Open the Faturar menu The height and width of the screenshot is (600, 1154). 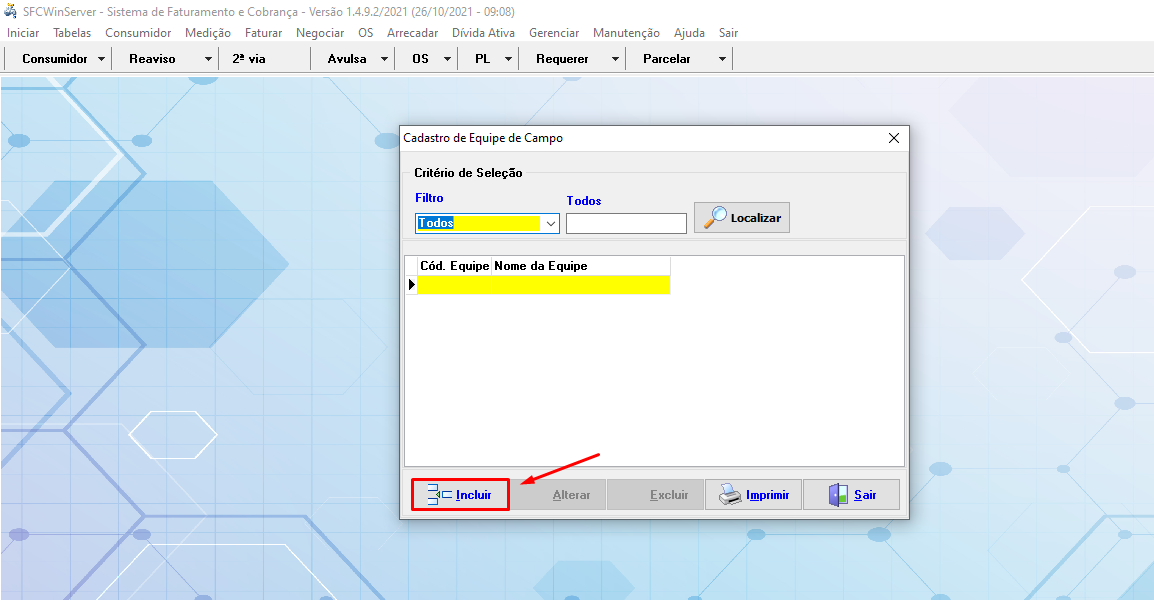click(x=263, y=33)
